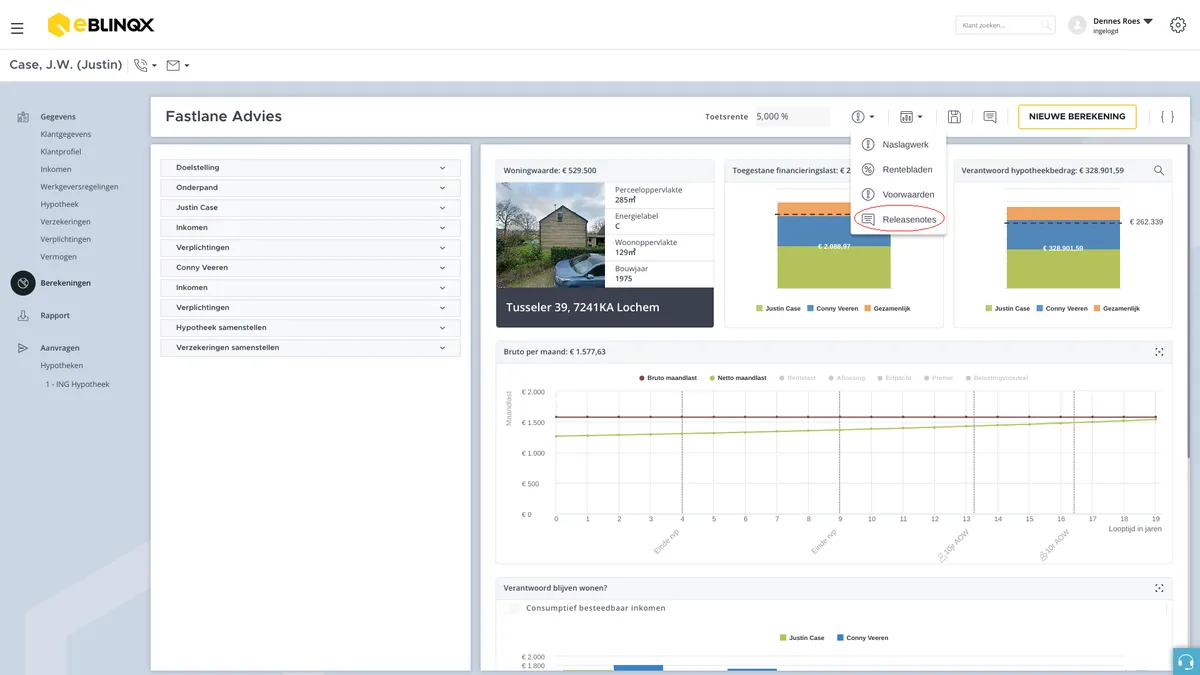Select Voorwaarden from the info menu

click(x=897, y=194)
